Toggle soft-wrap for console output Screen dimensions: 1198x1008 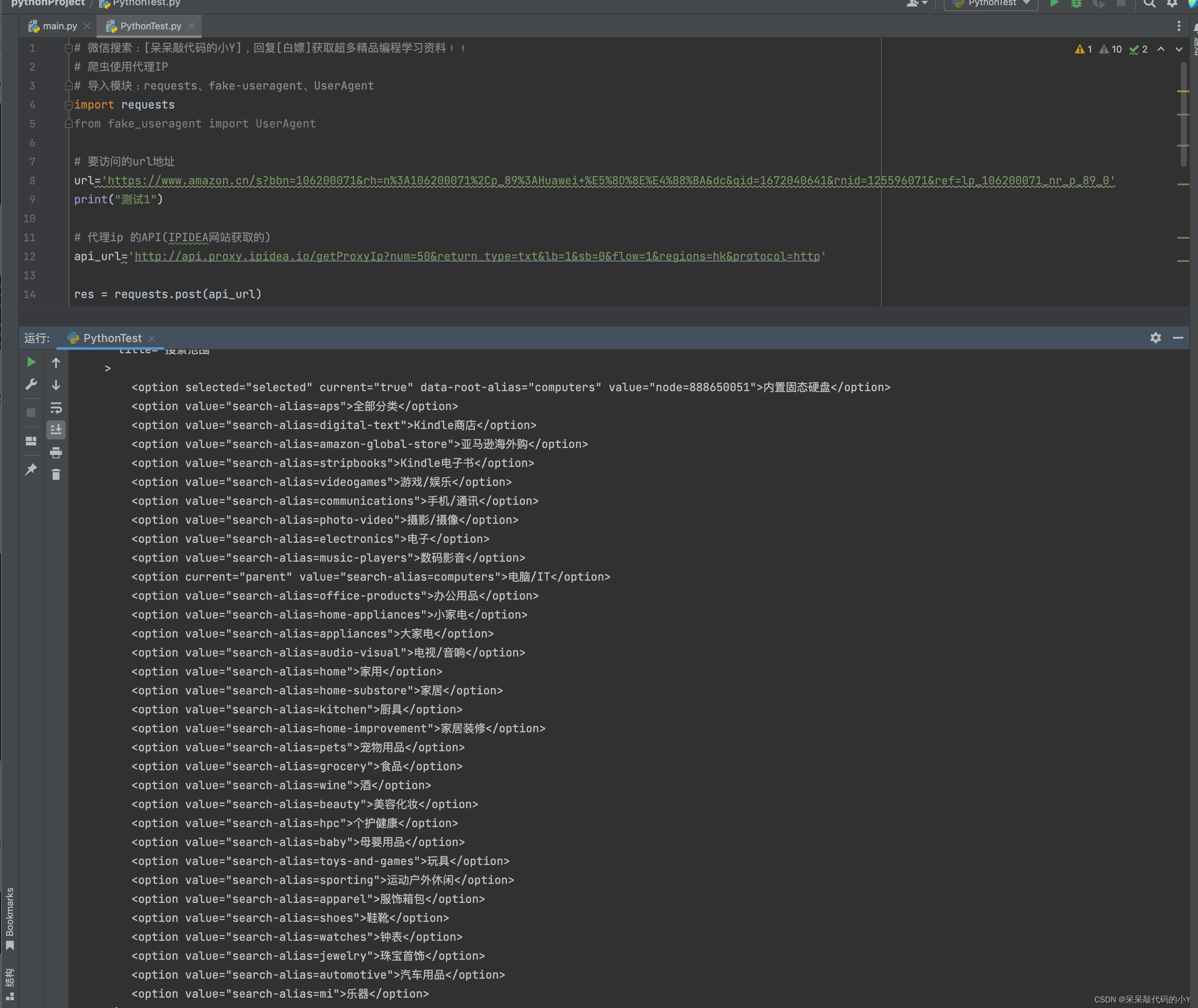pyautogui.click(x=56, y=408)
